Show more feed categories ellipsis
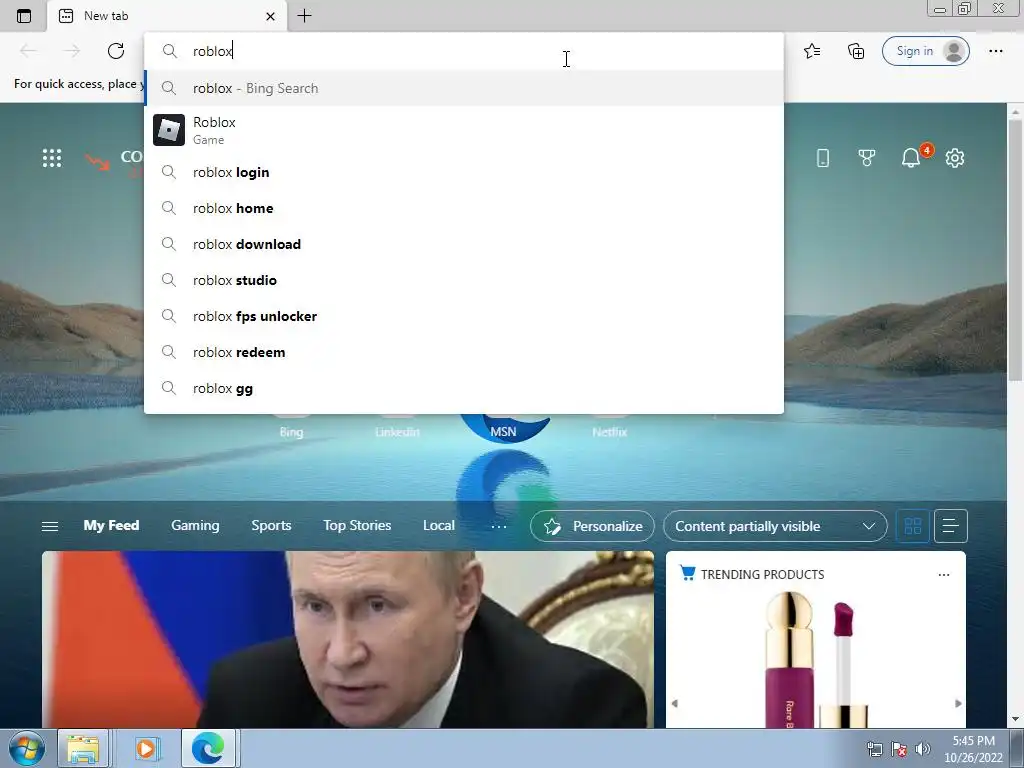Viewport: 1024px width, 768px height. pos(499,526)
